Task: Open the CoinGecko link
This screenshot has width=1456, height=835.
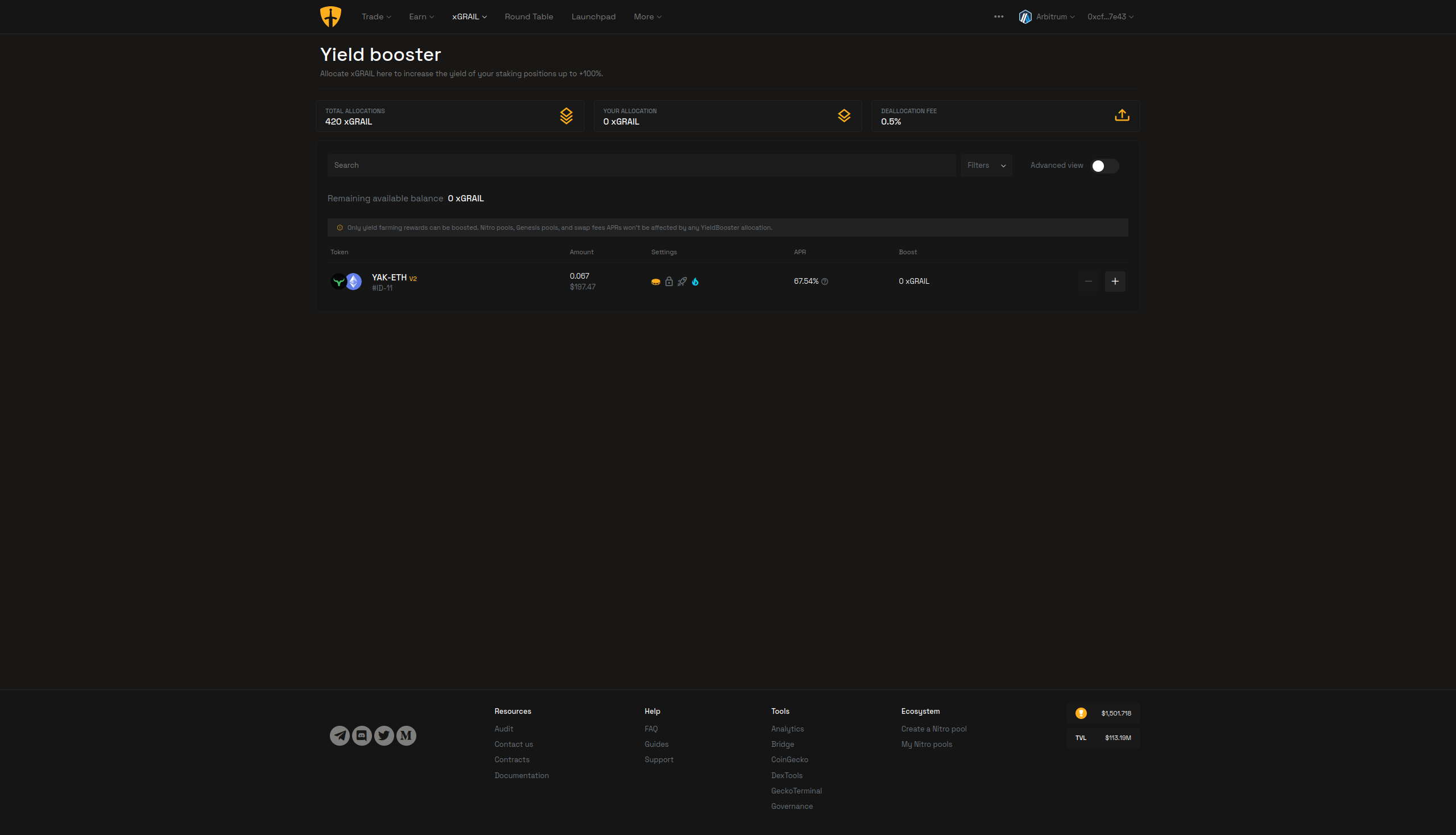Action: pyautogui.click(x=789, y=760)
